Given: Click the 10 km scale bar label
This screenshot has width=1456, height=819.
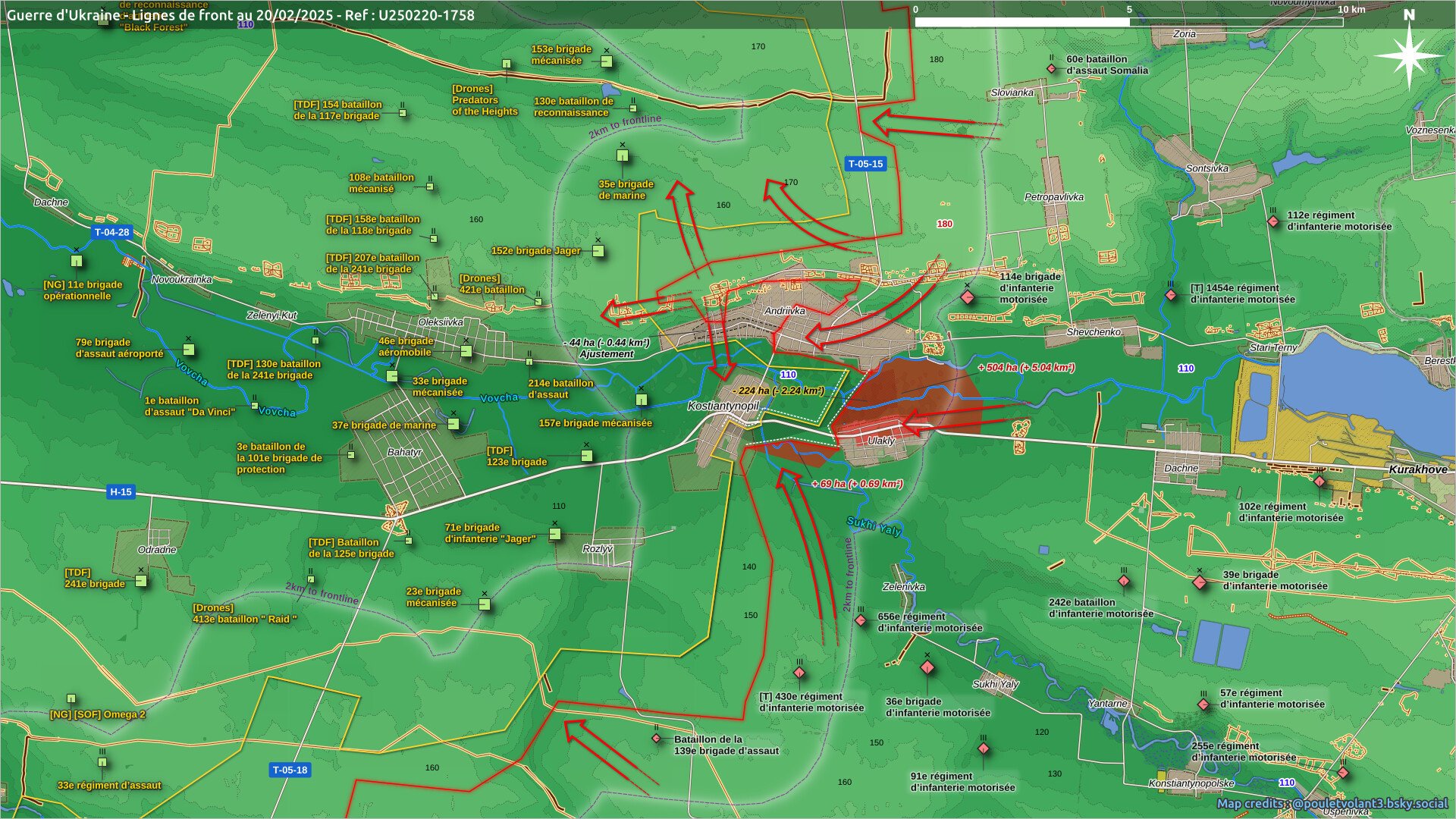Looking at the screenshot, I should coord(1351,10).
